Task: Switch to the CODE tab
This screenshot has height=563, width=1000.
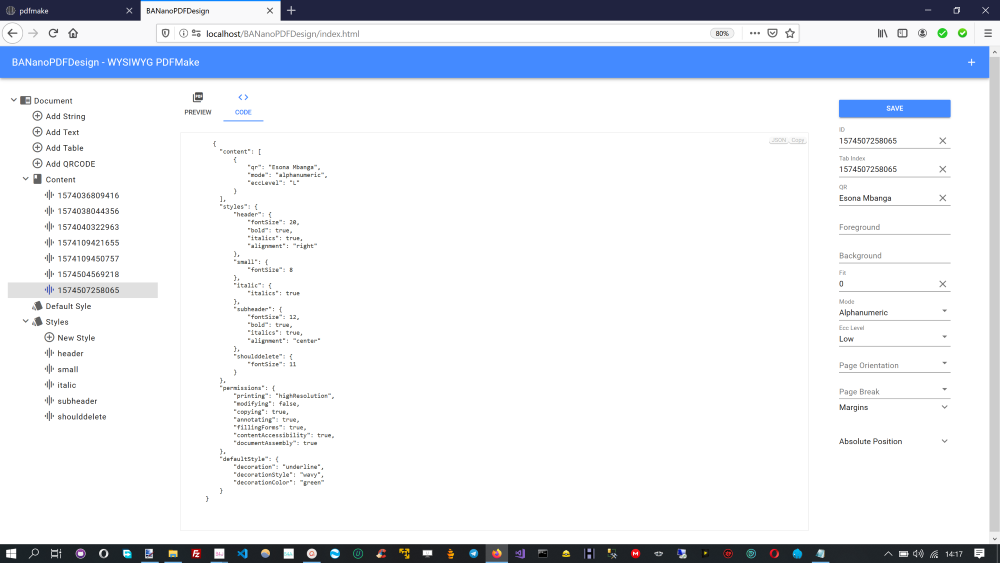Action: [x=243, y=103]
